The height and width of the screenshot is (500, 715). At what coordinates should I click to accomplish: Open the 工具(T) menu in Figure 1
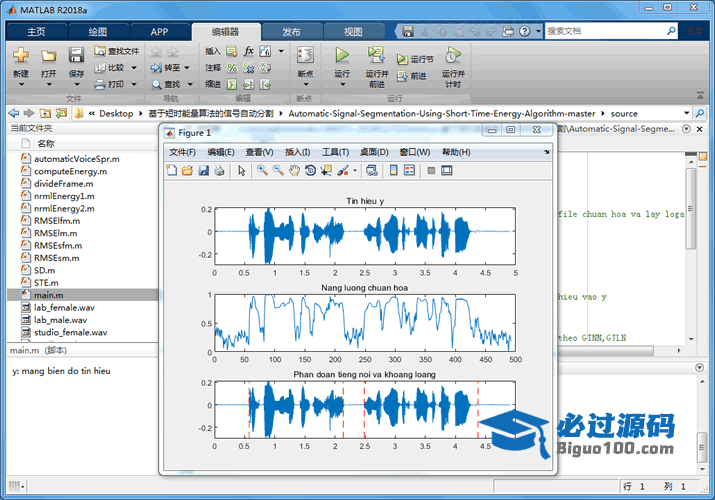336,152
